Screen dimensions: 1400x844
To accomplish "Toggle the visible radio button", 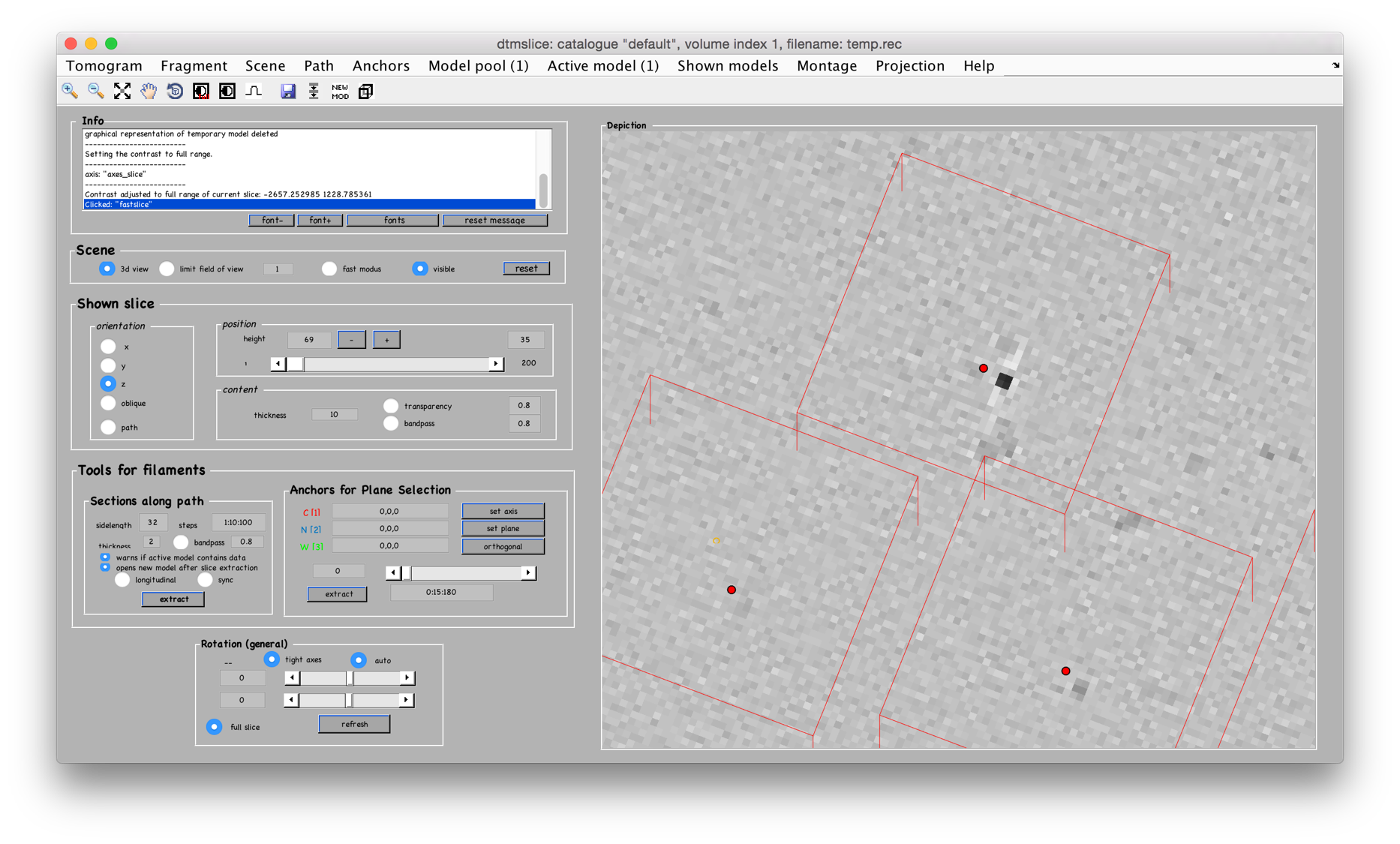I will [x=420, y=269].
